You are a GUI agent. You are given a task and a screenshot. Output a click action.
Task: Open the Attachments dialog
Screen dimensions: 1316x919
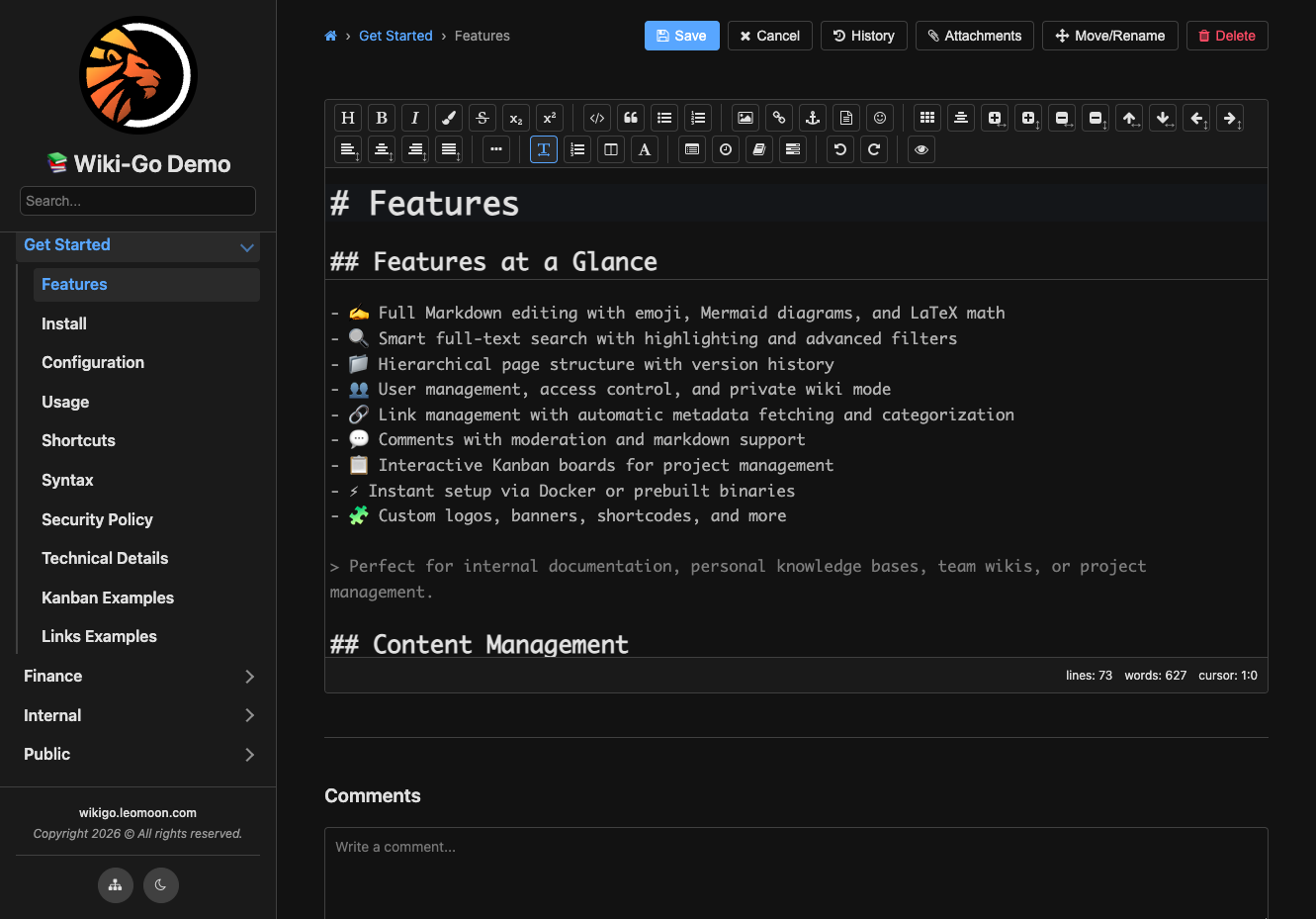coord(975,36)
